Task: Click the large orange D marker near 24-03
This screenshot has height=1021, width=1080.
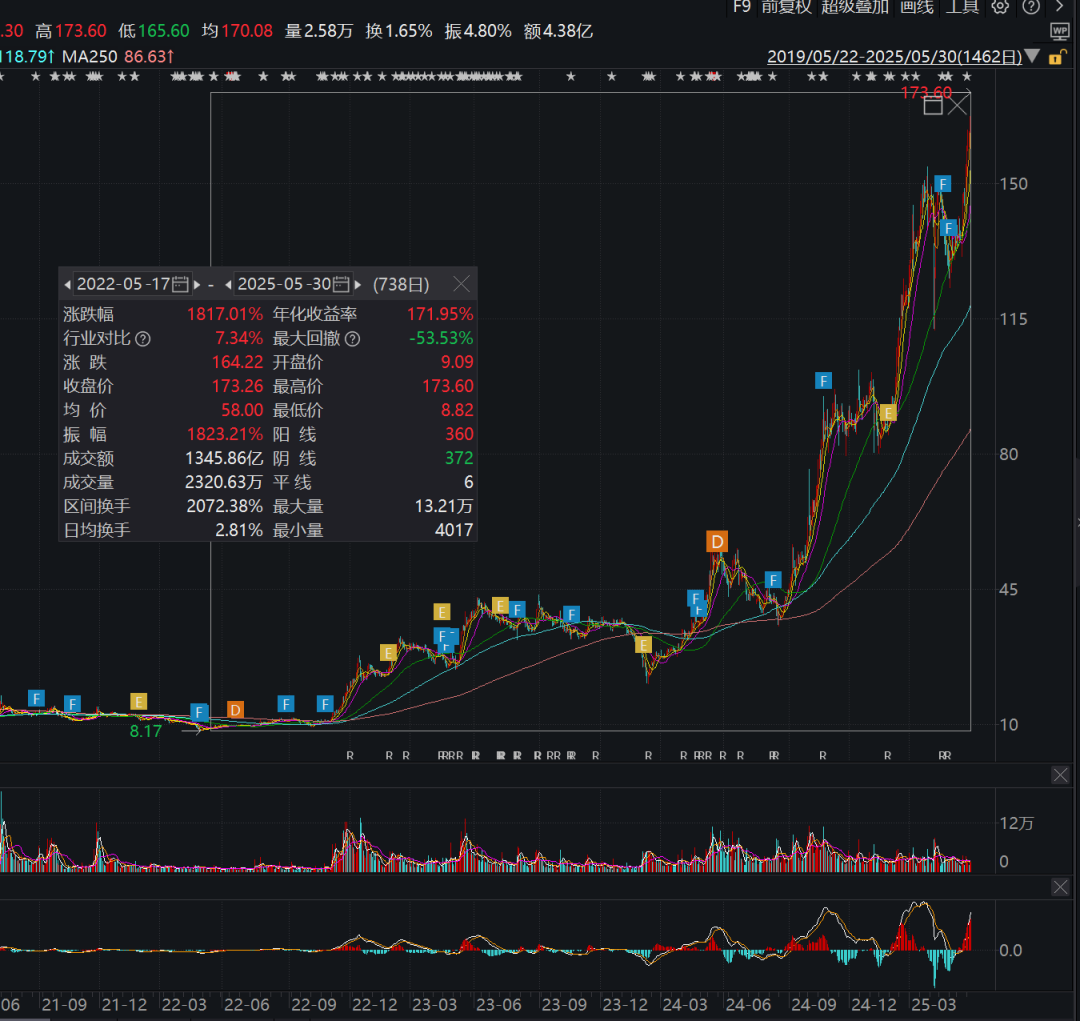Action: (x=717, y=542)
